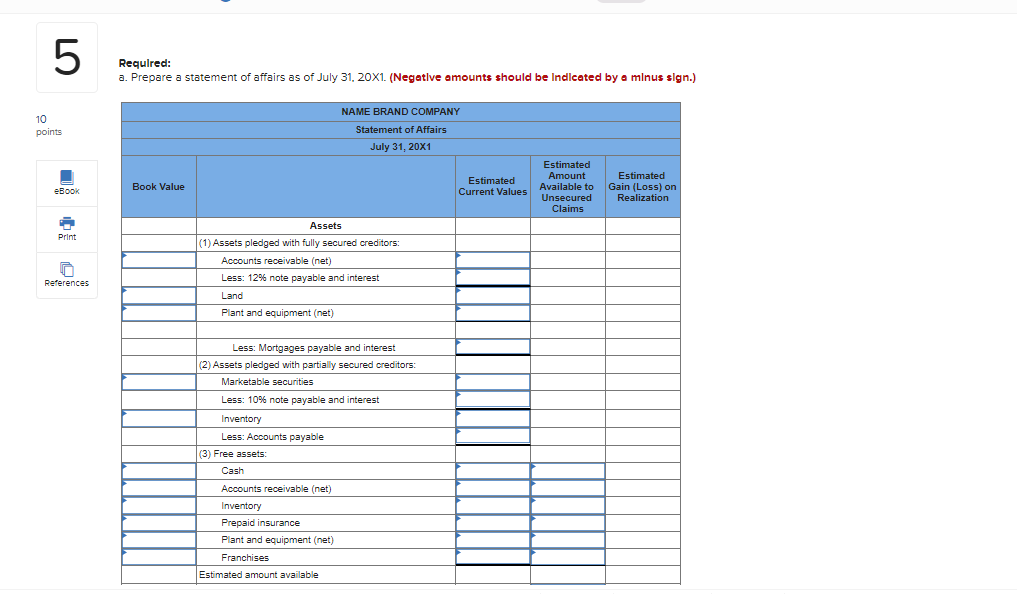The image size is (1017, 594).
Task: Click unsecured claims field for free Inventory
Action: [568, 506]
